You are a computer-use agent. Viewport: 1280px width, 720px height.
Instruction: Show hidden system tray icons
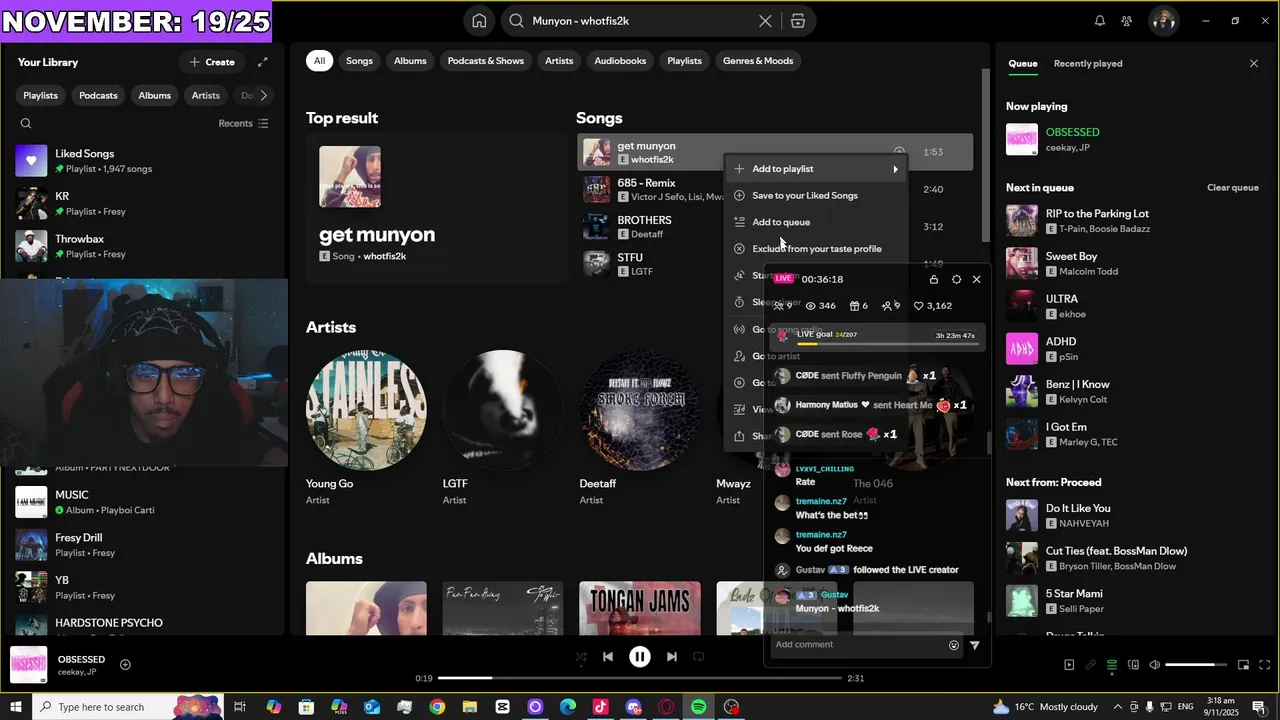pos(1118,707)
